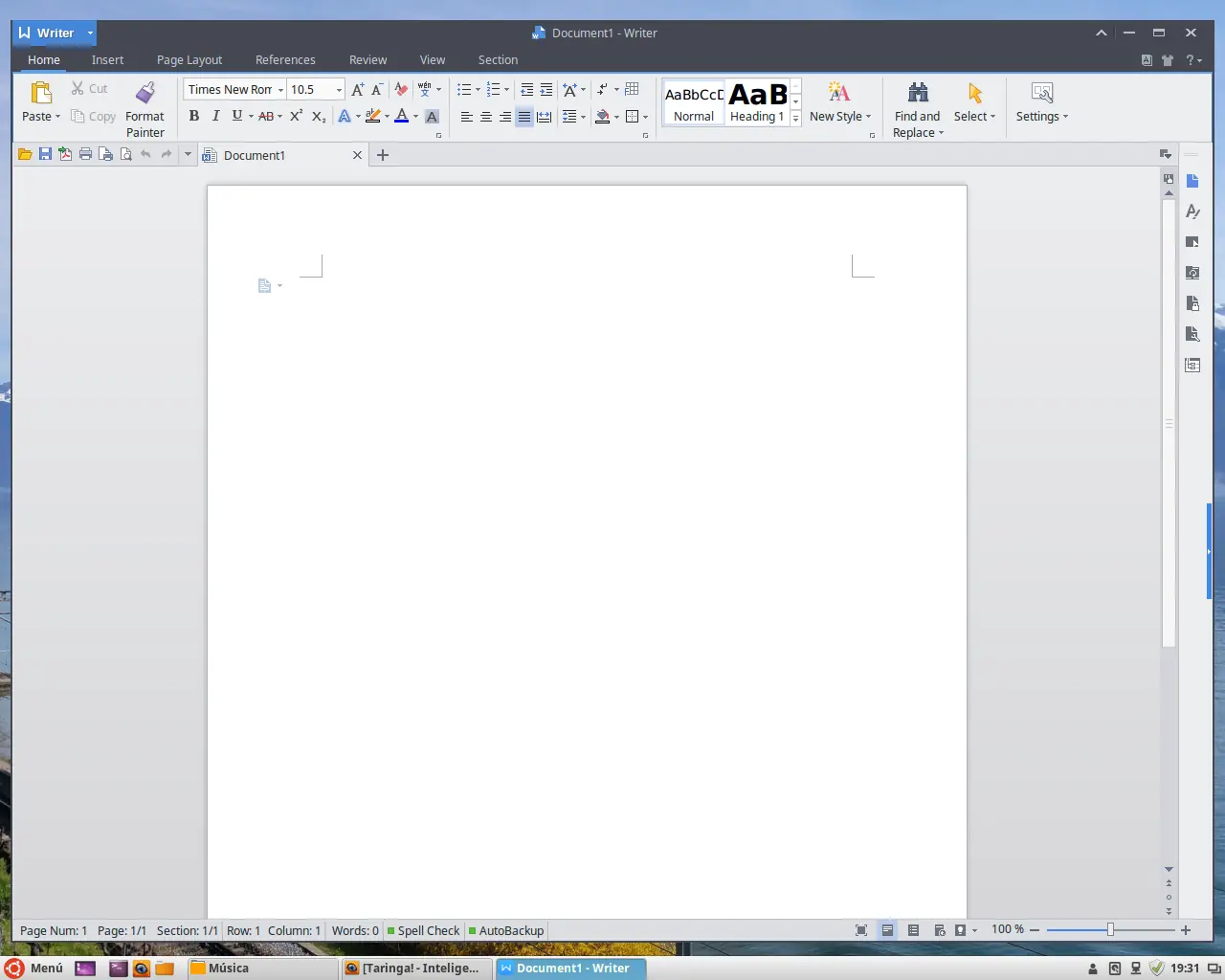Expand Writer application menu arrow
The height and width of the screenshot is (980, 1225).
point(91,33)
